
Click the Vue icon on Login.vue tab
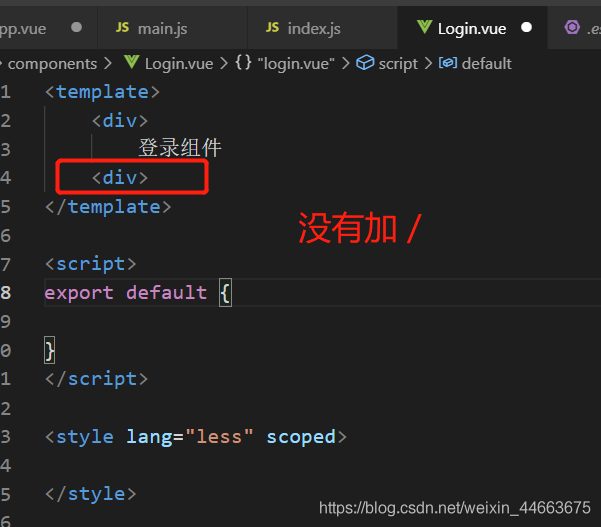click(x=424, y=27)
